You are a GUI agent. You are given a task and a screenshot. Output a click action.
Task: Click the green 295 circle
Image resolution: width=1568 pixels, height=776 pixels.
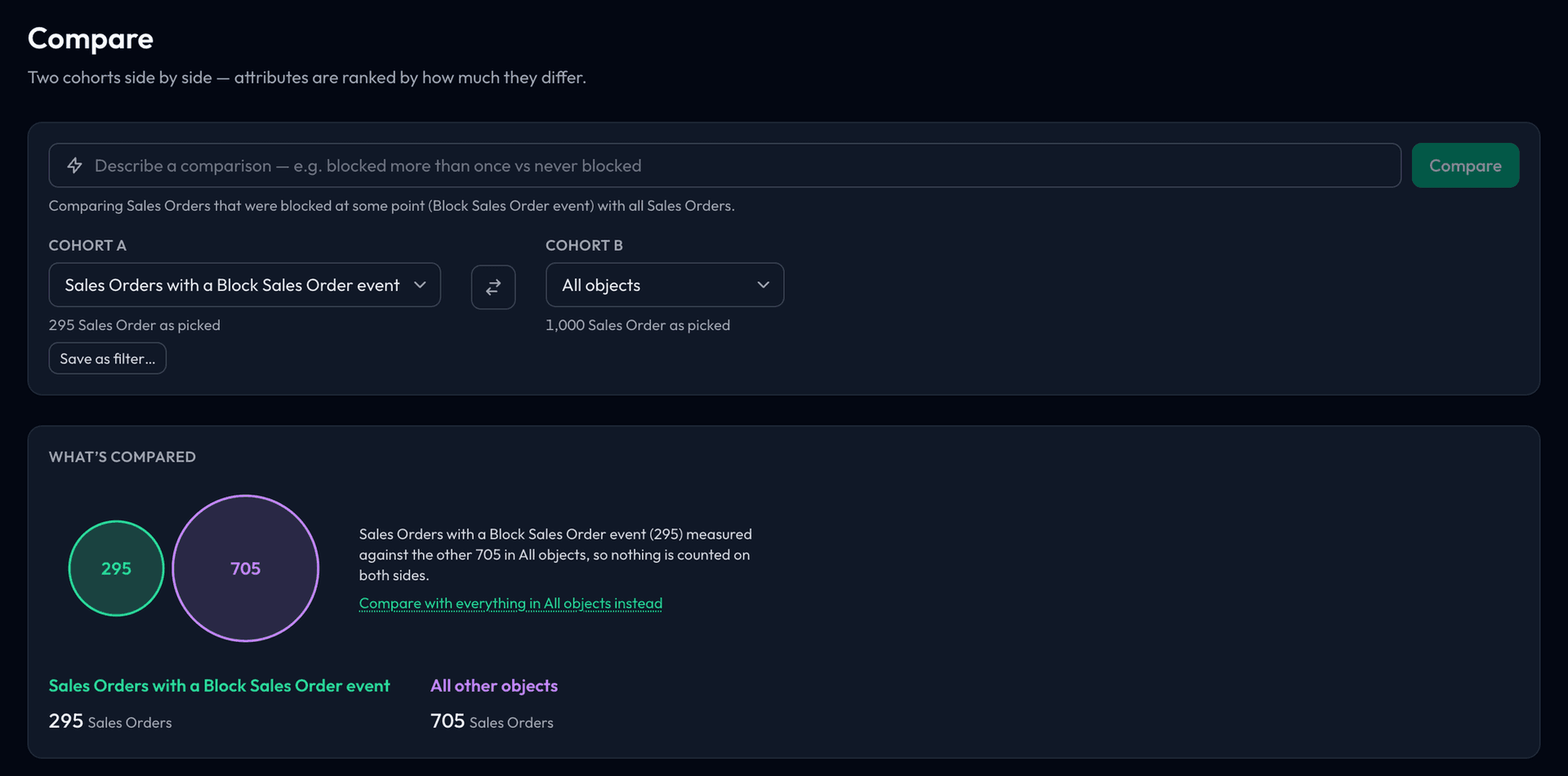pyautogui.click(x=116, y=569)
